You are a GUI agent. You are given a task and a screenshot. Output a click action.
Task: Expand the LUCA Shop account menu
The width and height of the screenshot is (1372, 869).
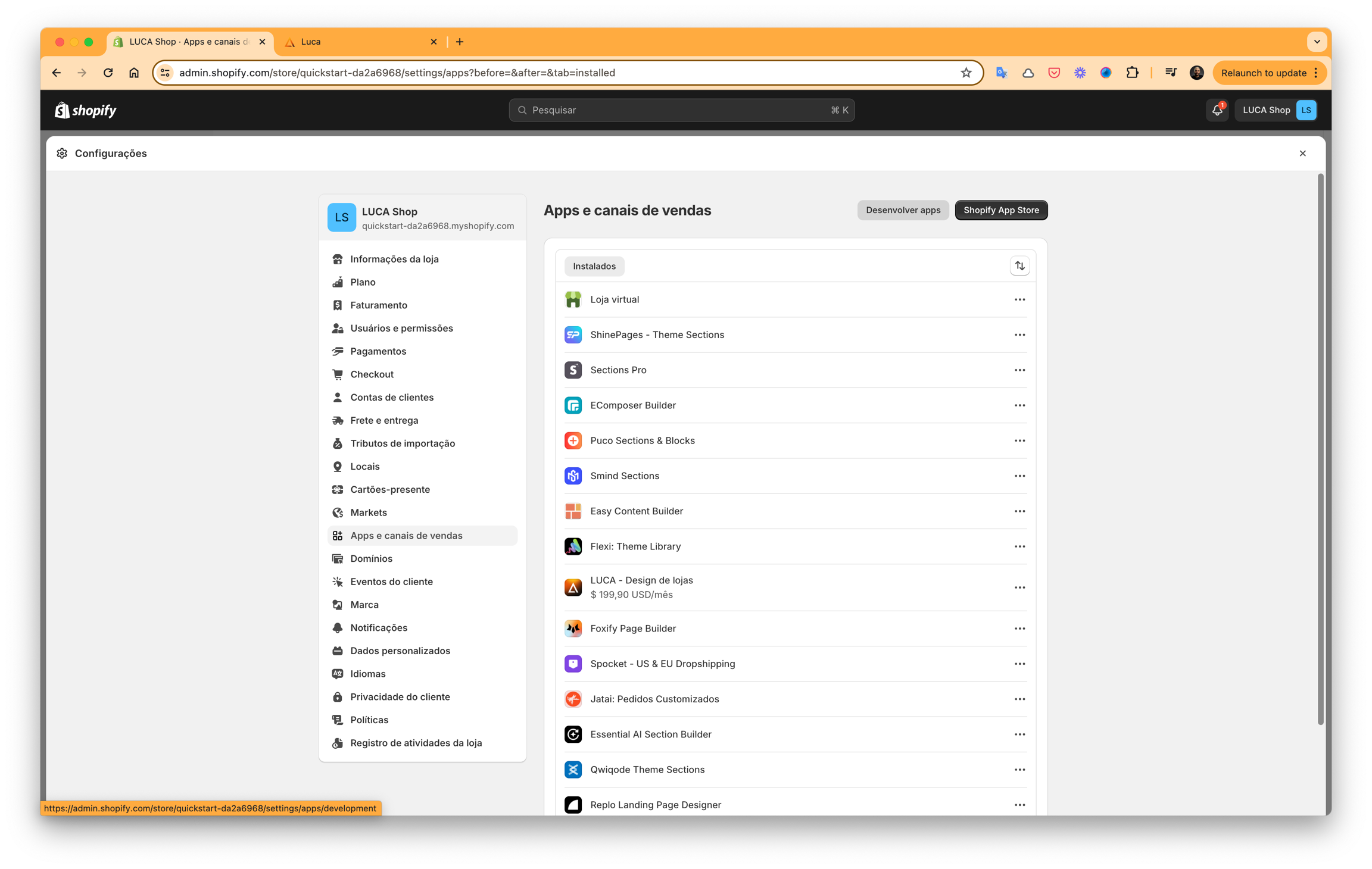point(1276,110)
